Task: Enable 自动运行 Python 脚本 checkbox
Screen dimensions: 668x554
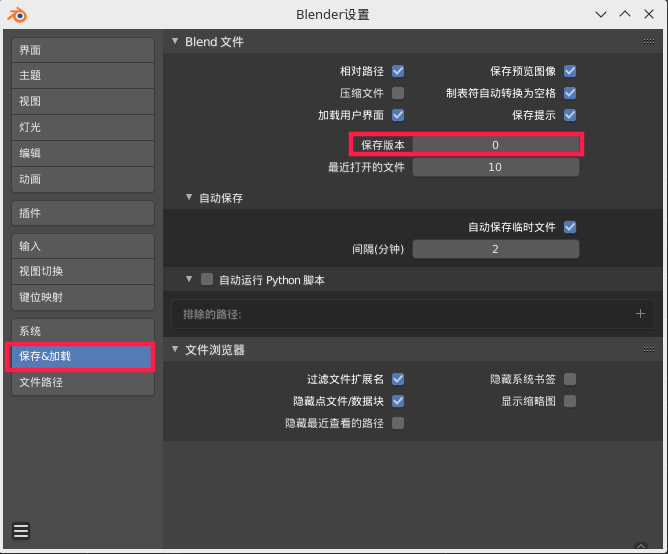Action: (x=207, y=280)
